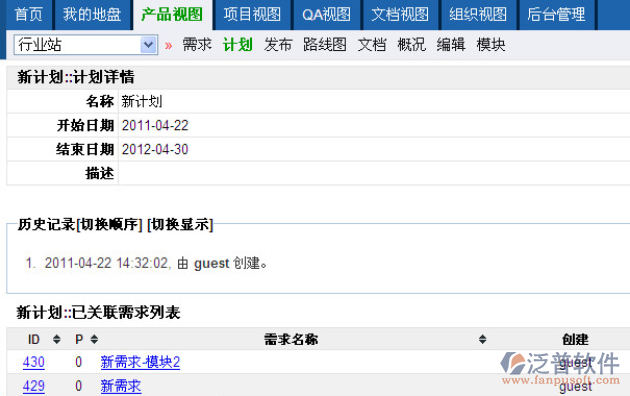Sort the list by the ID column

(x=56, y=340)
